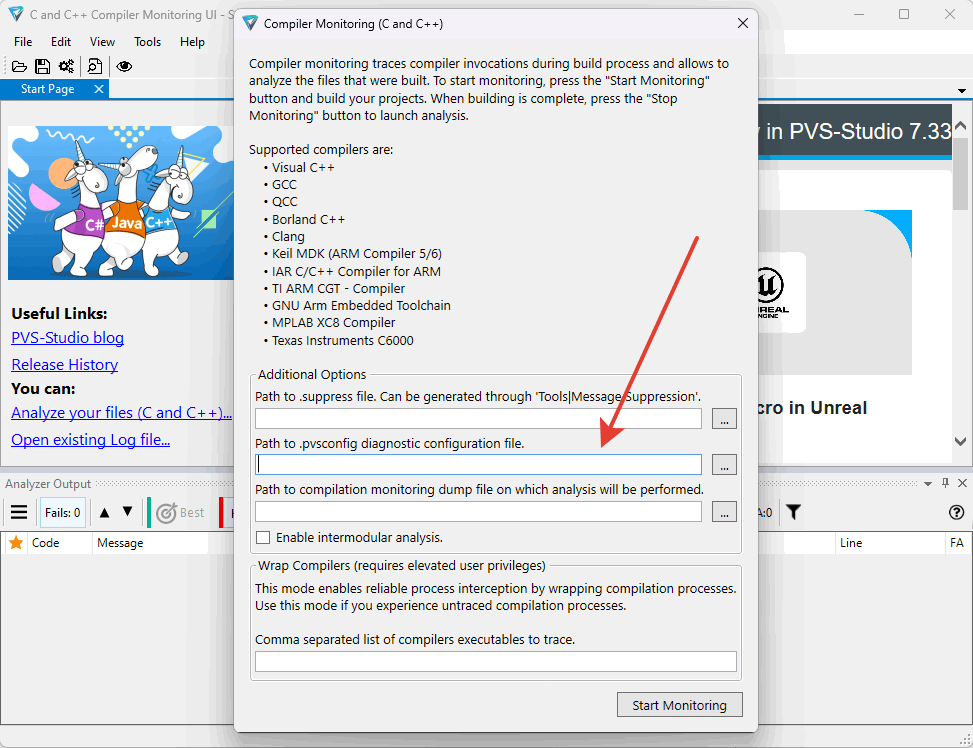Browse for the compilation monitoring dump file
The image size is (973, 748).
[x=724, y=512]
